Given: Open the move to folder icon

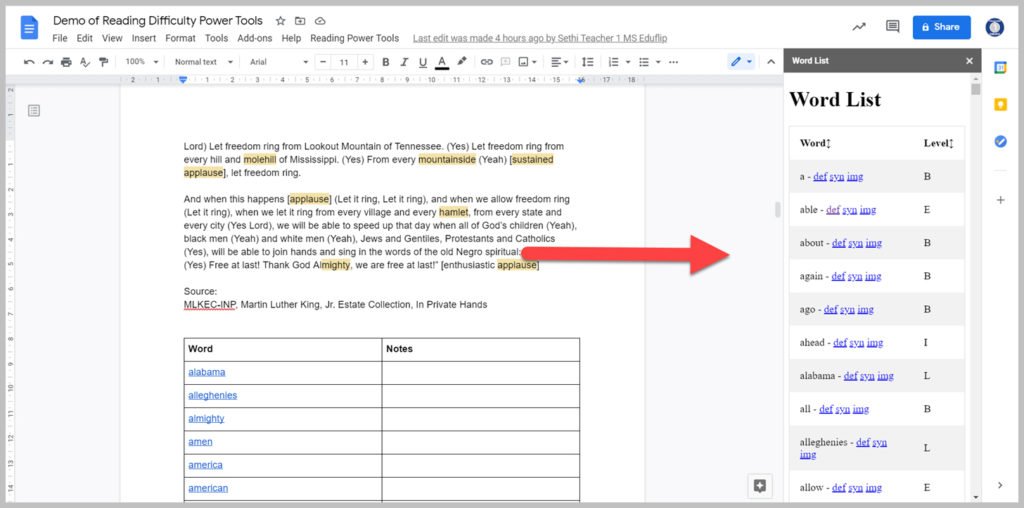Looking at the screenshot, I should pos(300,21).
